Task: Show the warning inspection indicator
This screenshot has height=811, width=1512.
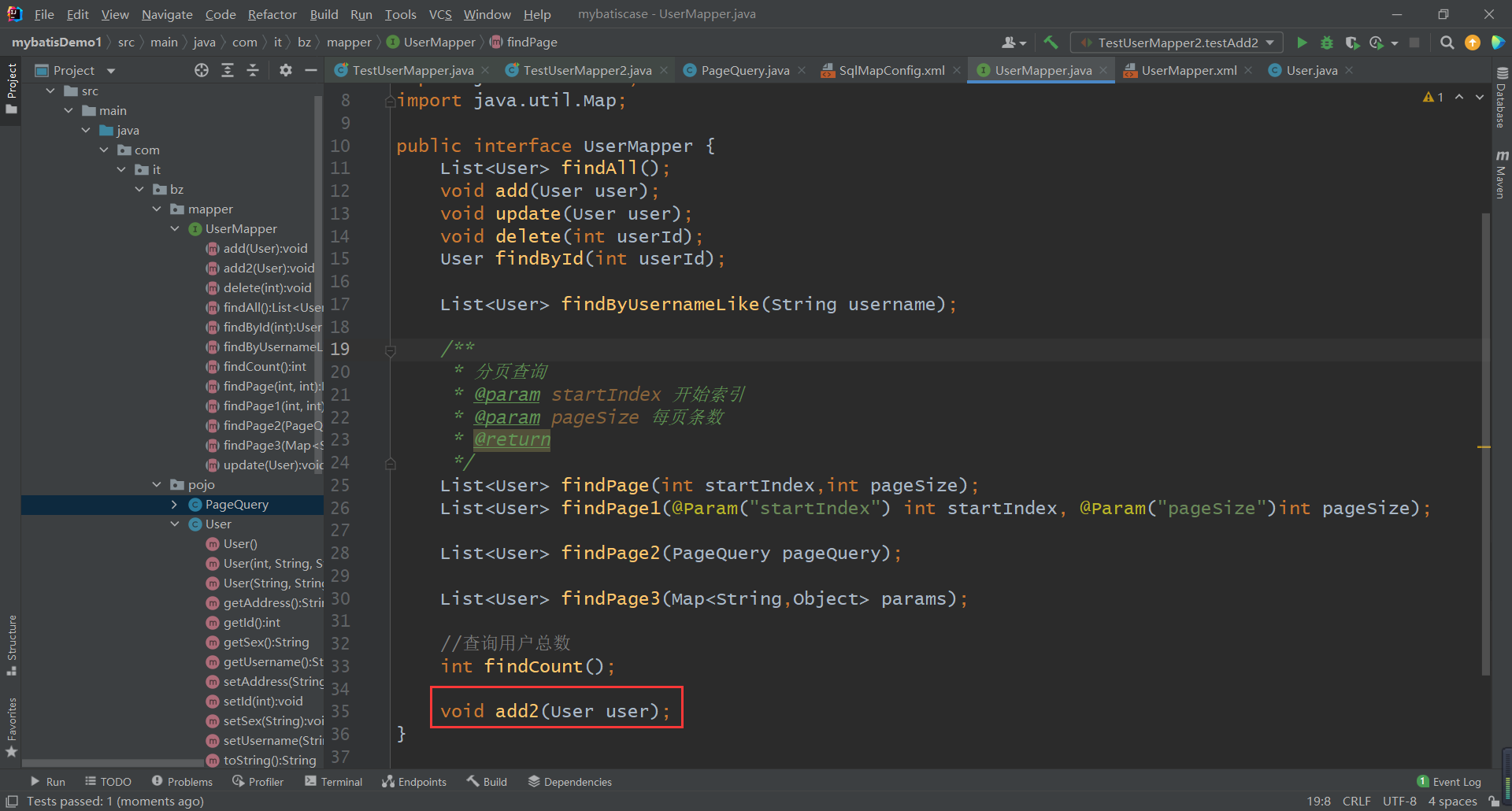Action: tap(1433, 97)
